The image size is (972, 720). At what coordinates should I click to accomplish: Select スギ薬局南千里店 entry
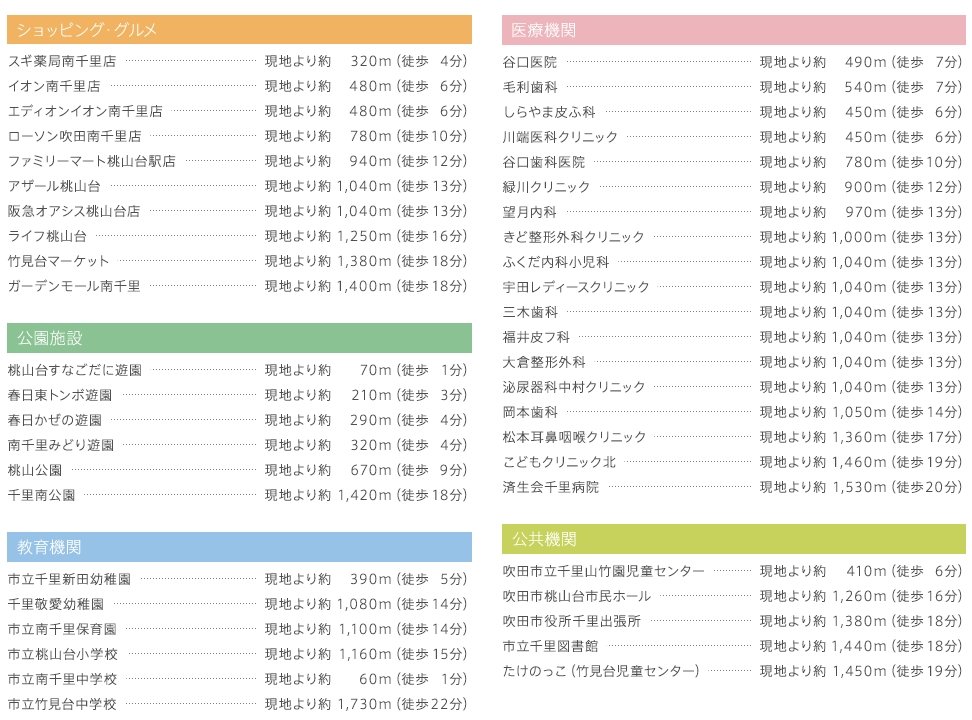[62, 61]
